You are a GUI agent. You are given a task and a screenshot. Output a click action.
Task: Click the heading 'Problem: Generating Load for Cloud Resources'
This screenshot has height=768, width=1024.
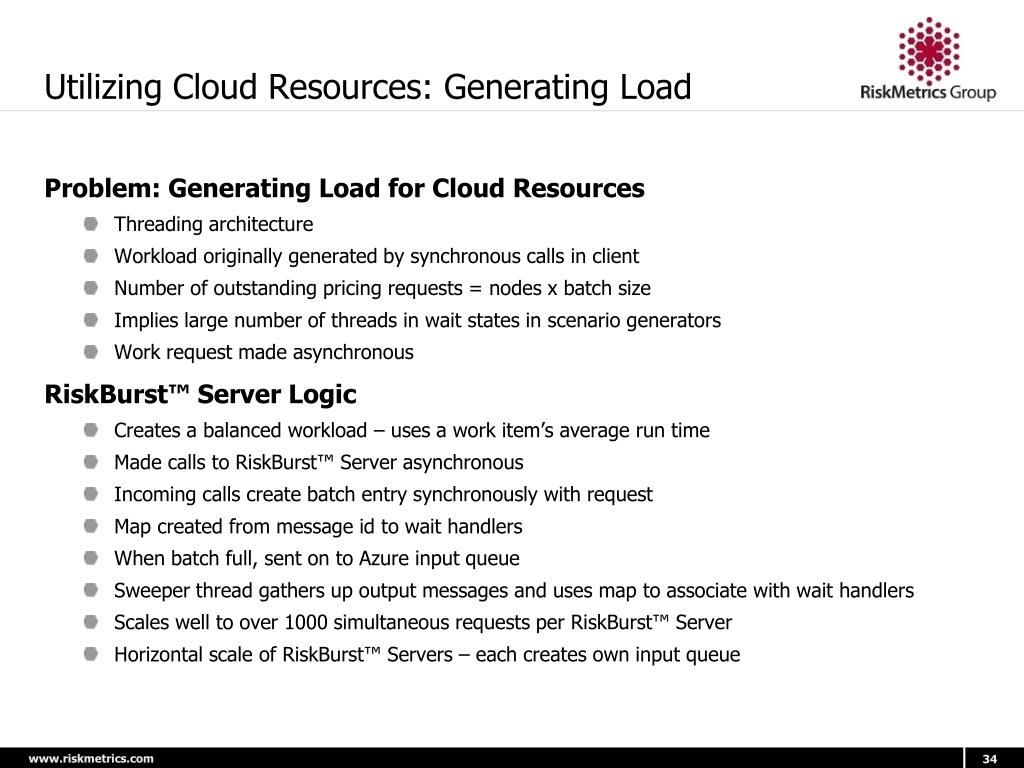(x=344, y=189)
